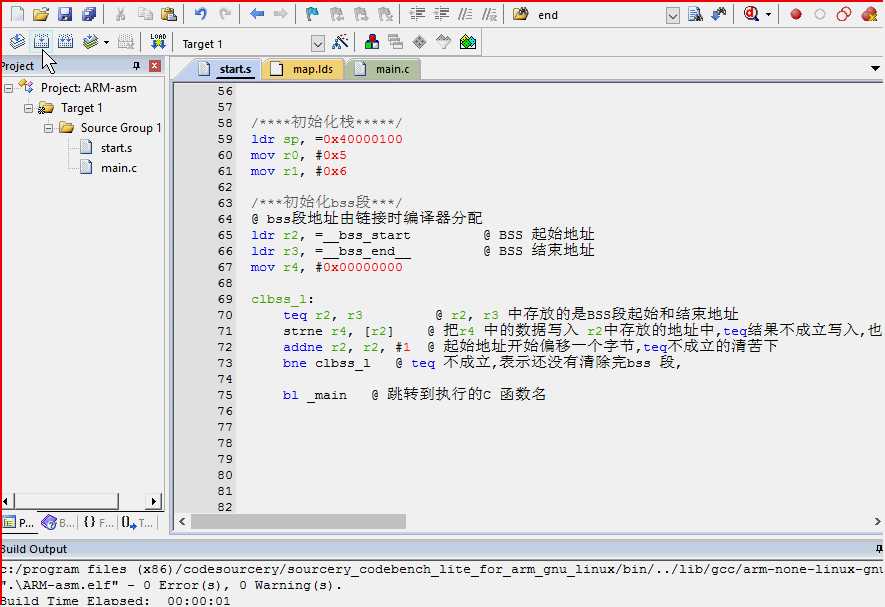Select main.c in the project tree
885x607 pixels.
point(119,168)
